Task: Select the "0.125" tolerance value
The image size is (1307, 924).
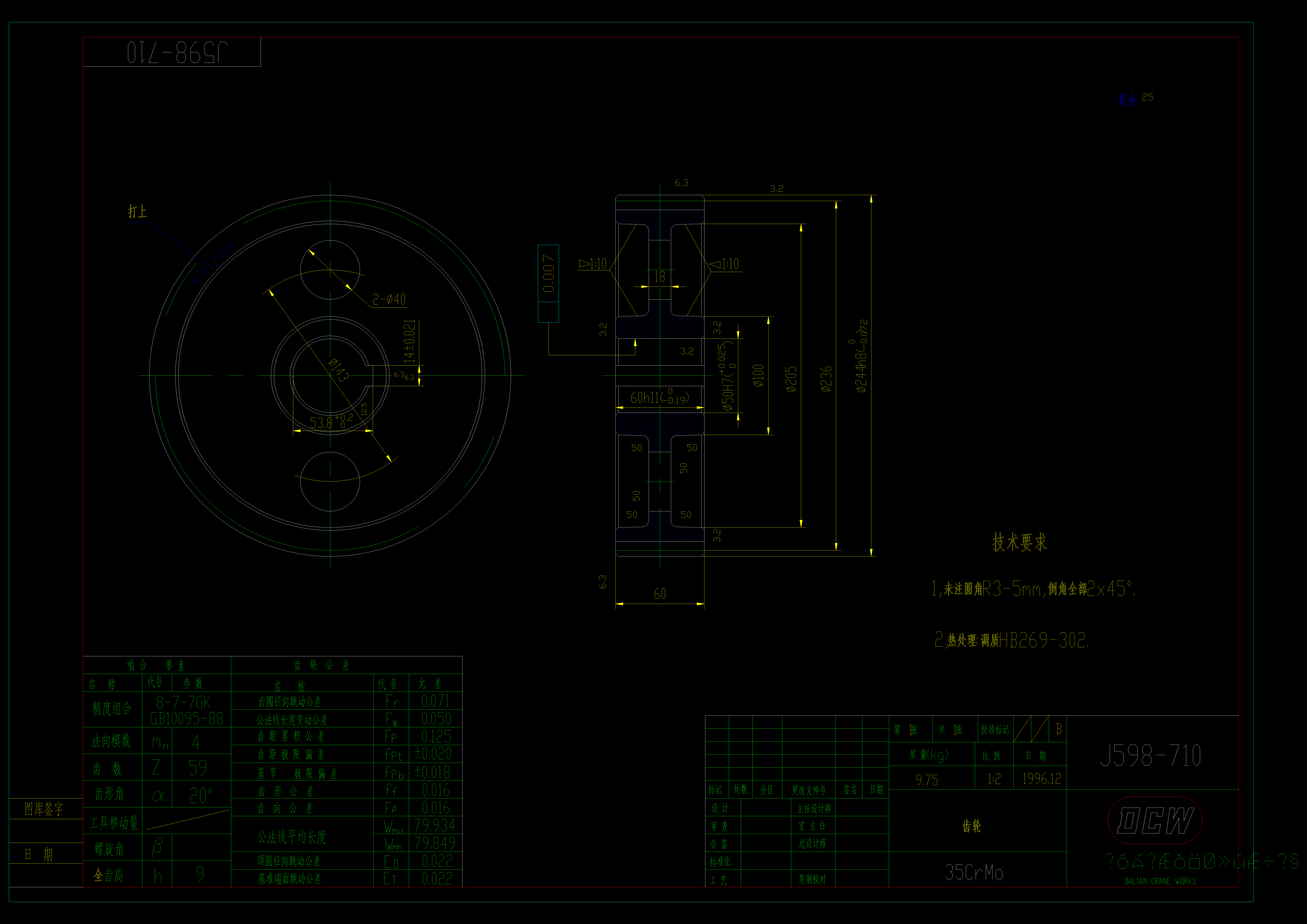Action: [436, 736]
